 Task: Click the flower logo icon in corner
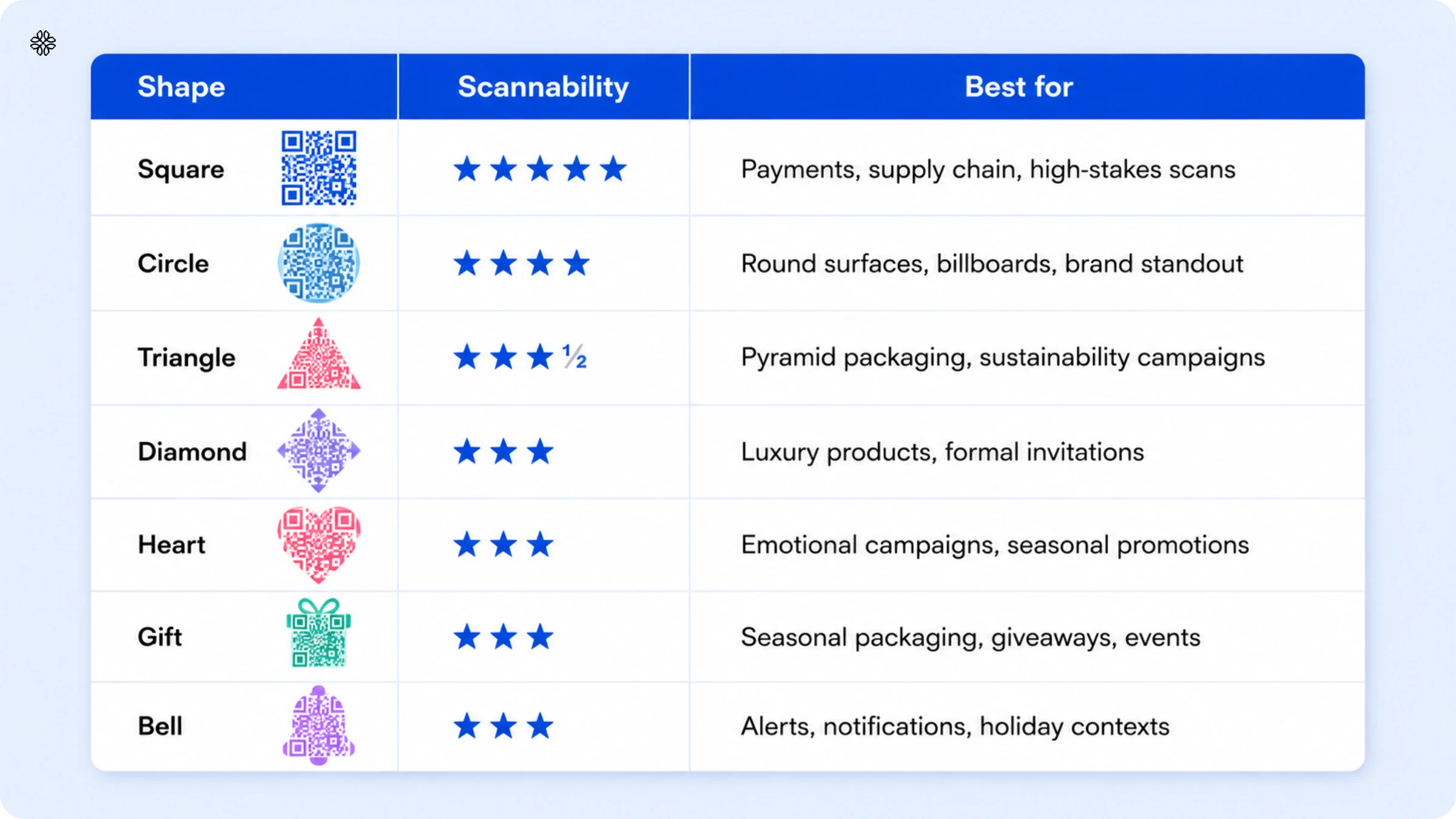(43, 43)
